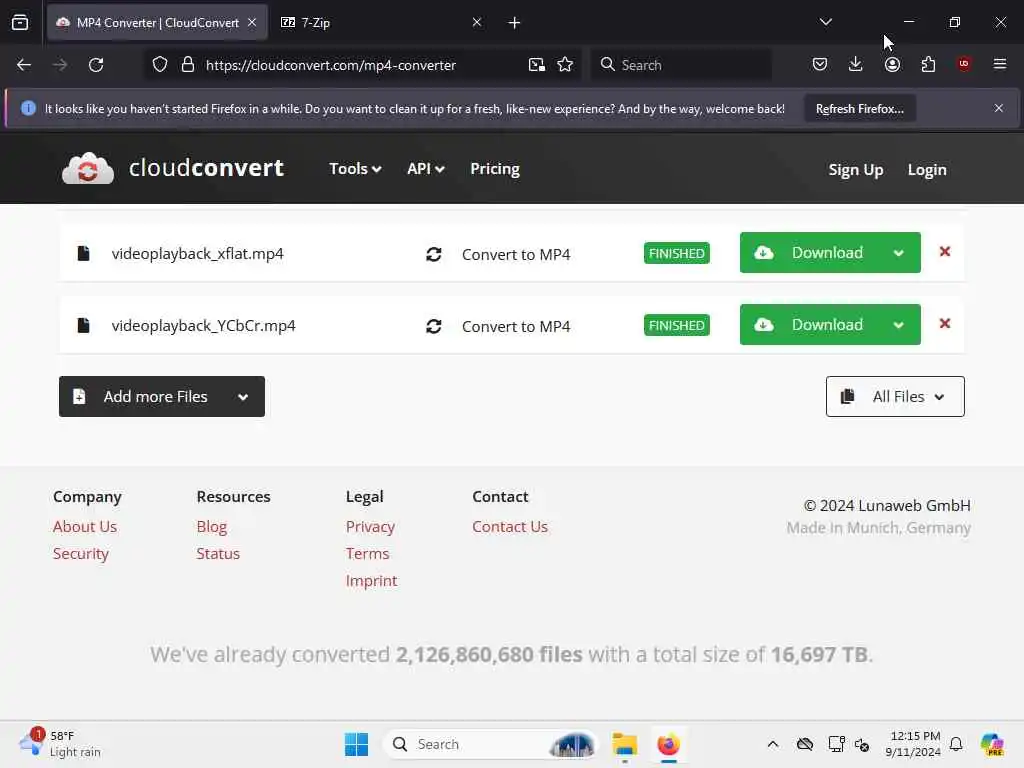1024x768 pixels.
Task: Click the Sign Up link
Action: coord(856,170)
